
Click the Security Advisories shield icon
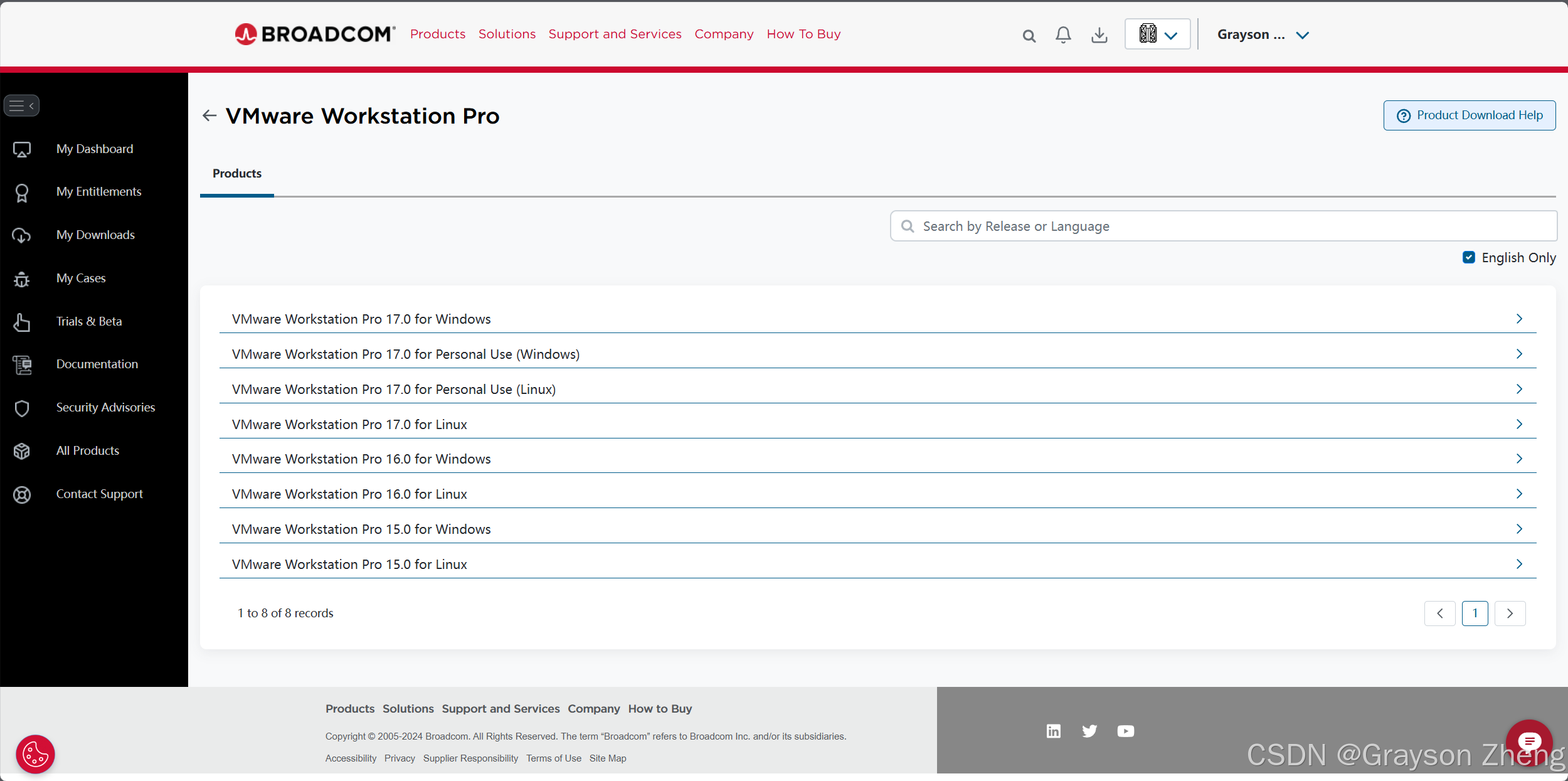(x=22, y=408)
